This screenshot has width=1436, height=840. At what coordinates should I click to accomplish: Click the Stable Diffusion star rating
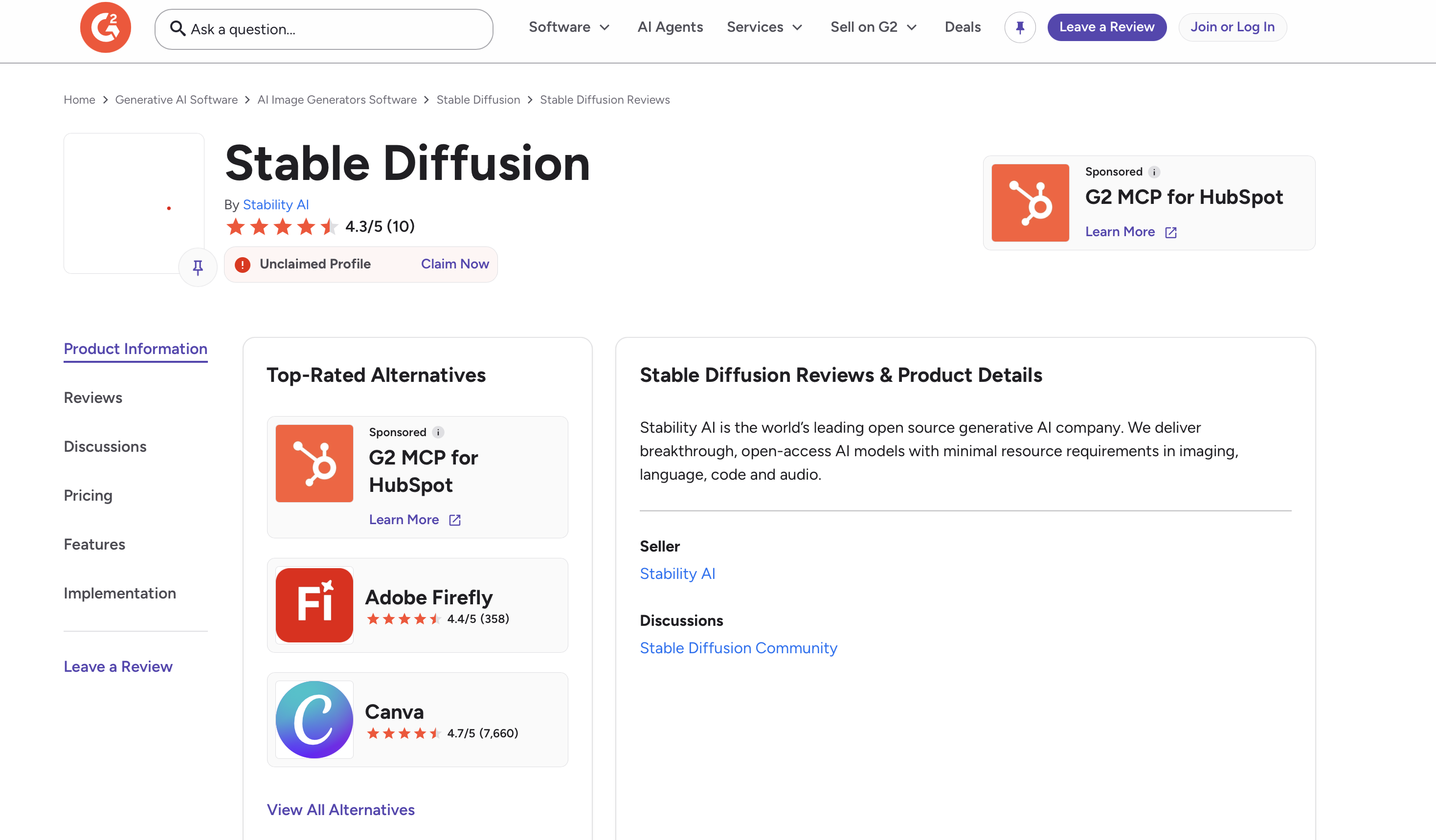(282, 227)
